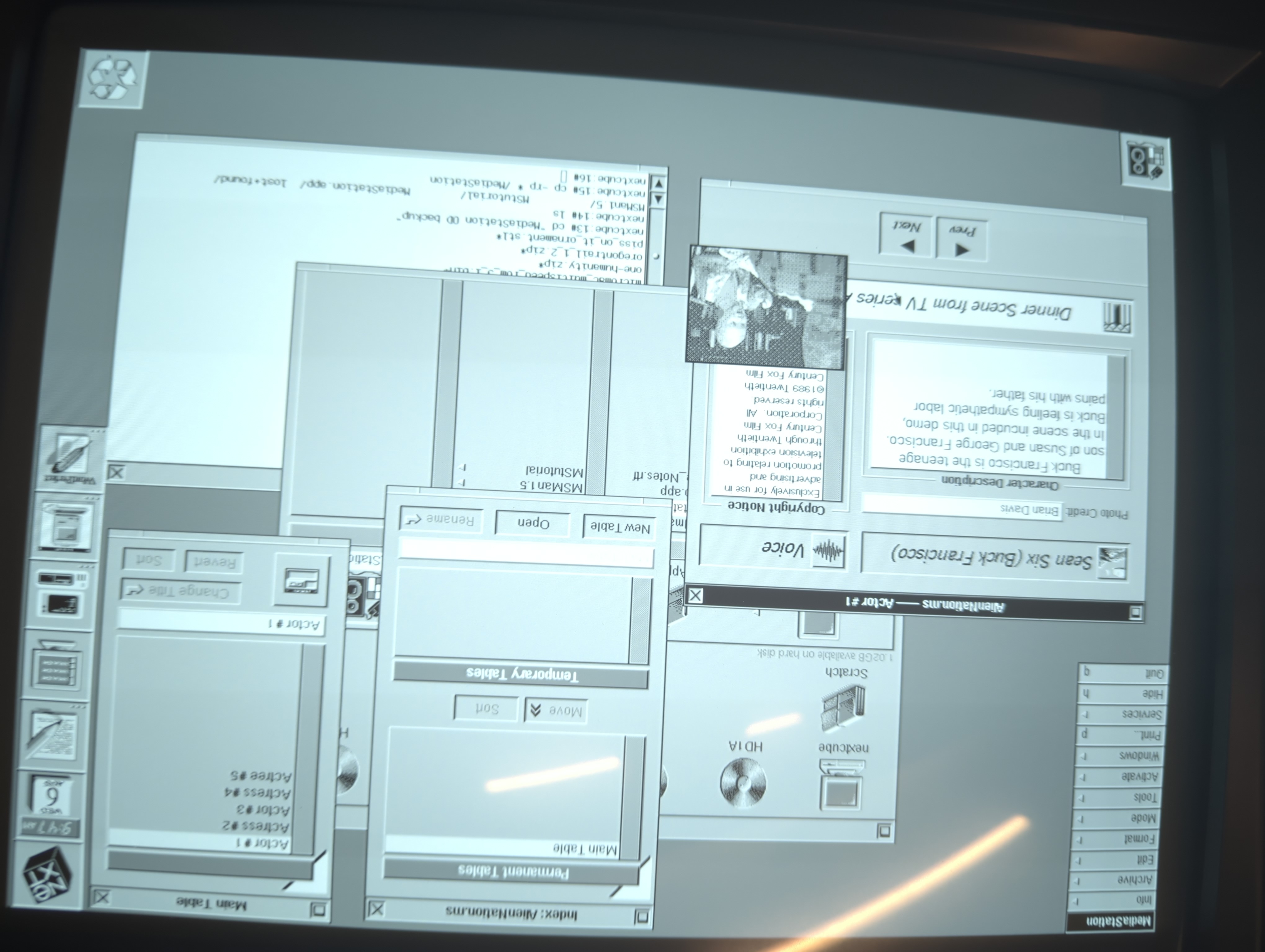Click the NeXT cube logo dock icon
Screen dimensions: 1265x952
tap(48, 874)
